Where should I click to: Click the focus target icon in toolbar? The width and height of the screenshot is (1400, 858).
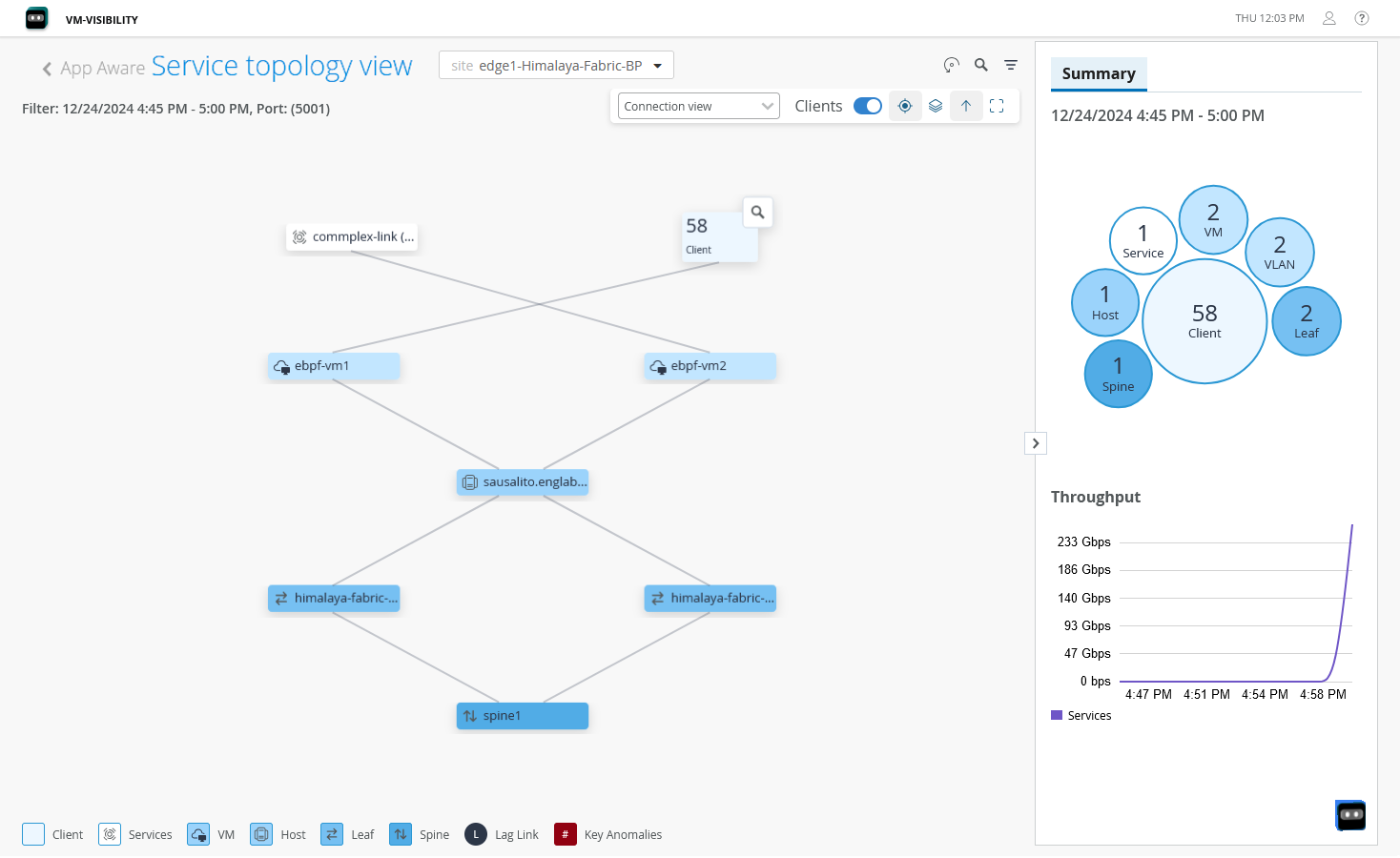(x=905, y=106)
